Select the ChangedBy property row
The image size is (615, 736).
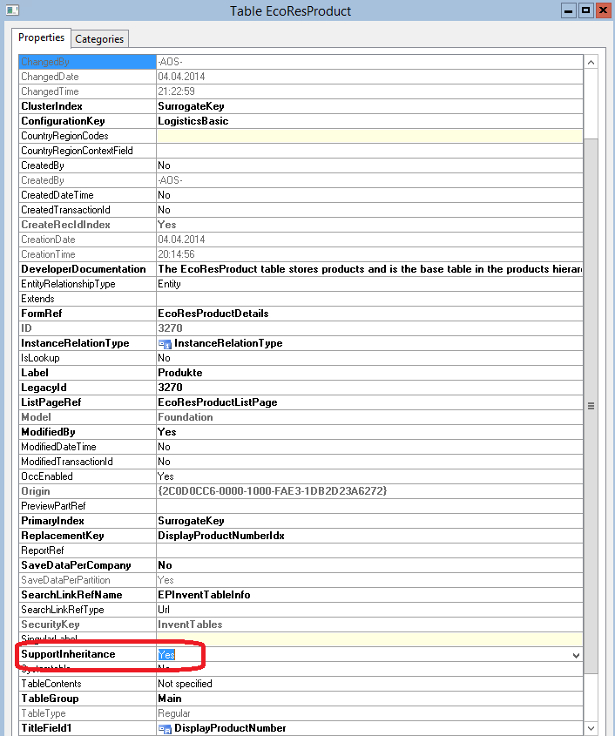point(300,62)
